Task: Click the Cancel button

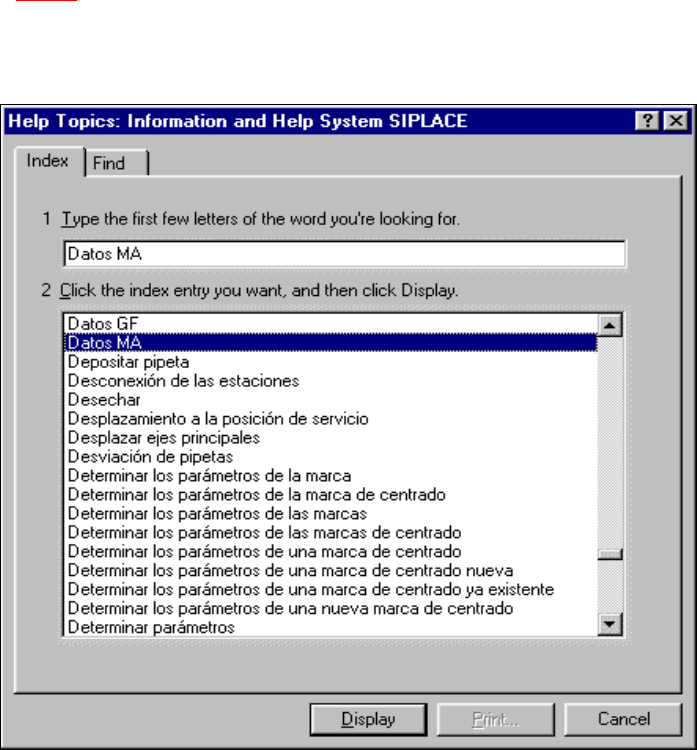Action: pyautogui.click(x=623, y=719)
